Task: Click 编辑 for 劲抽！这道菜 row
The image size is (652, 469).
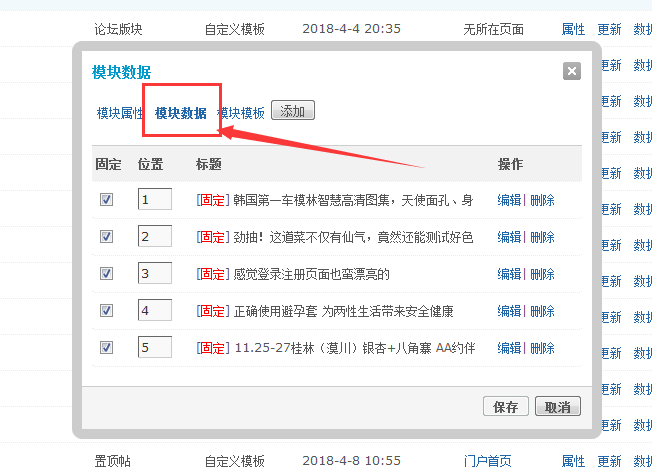Action: 509,237
